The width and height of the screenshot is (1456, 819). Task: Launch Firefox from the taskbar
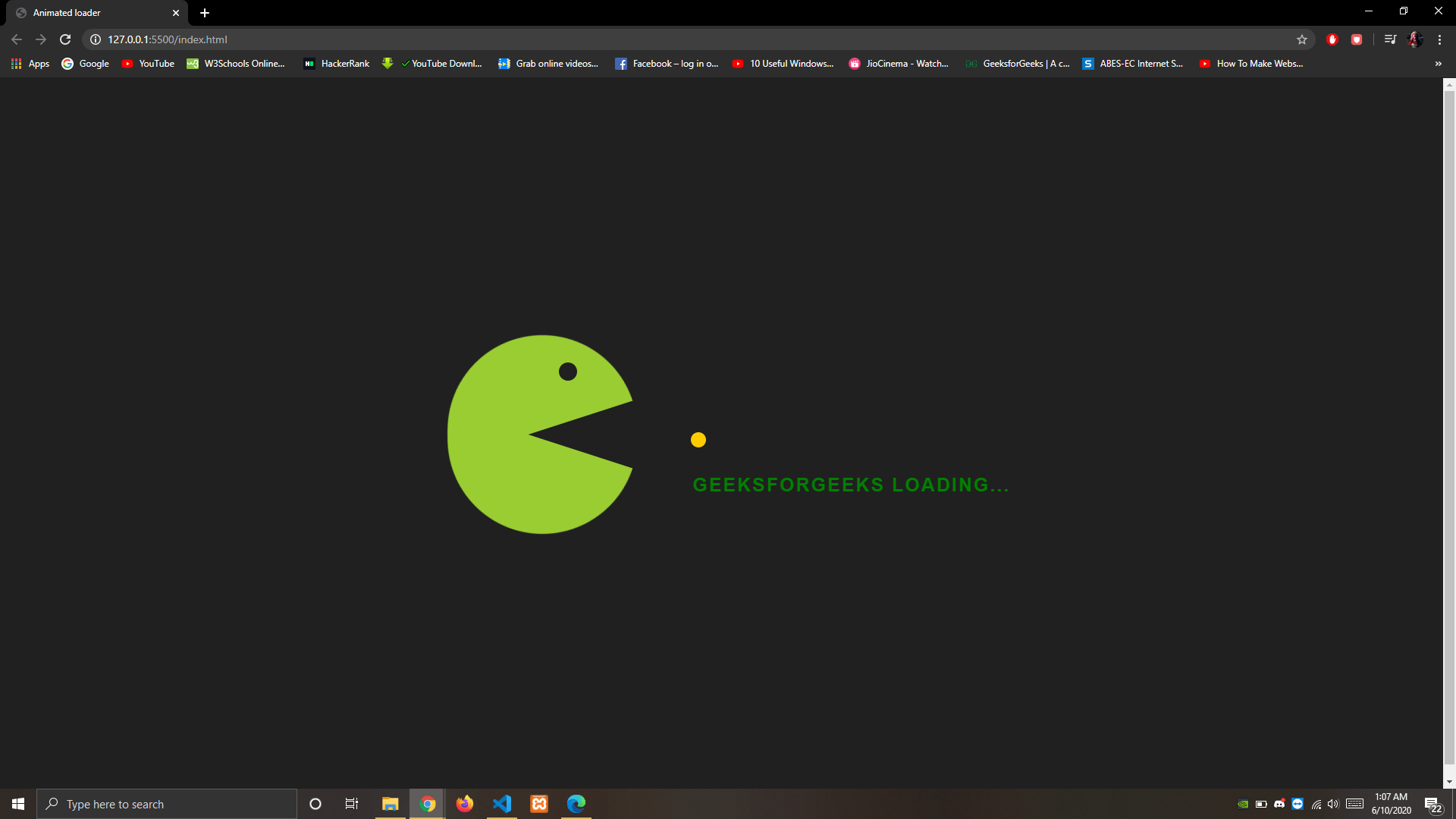click(465, 804)
